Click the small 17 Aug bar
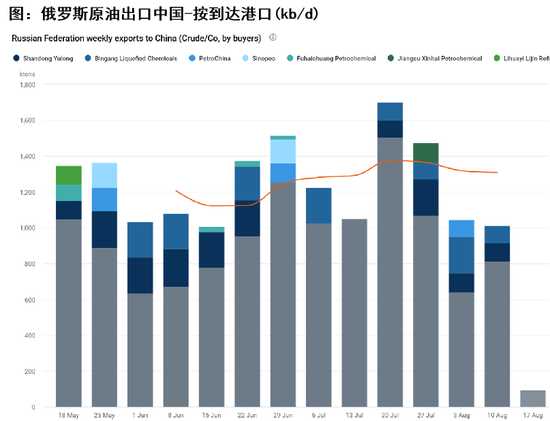The image size is (550, 421). [x=533, y=399]
